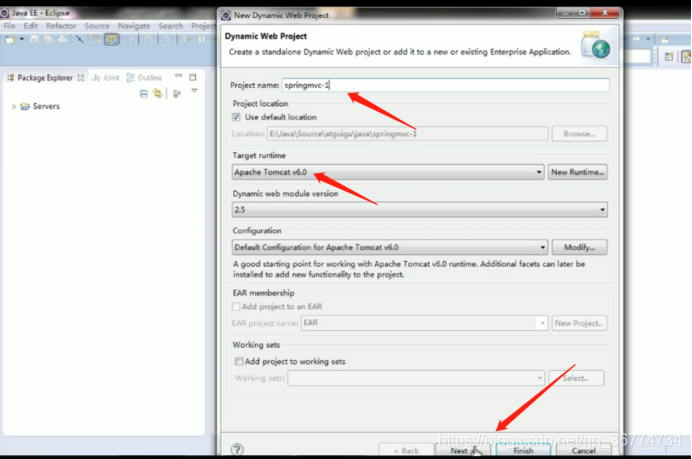Open the forward navigation history dropdown arrow
This screenshot has width=692, height=459.
(x=648, y=39)
